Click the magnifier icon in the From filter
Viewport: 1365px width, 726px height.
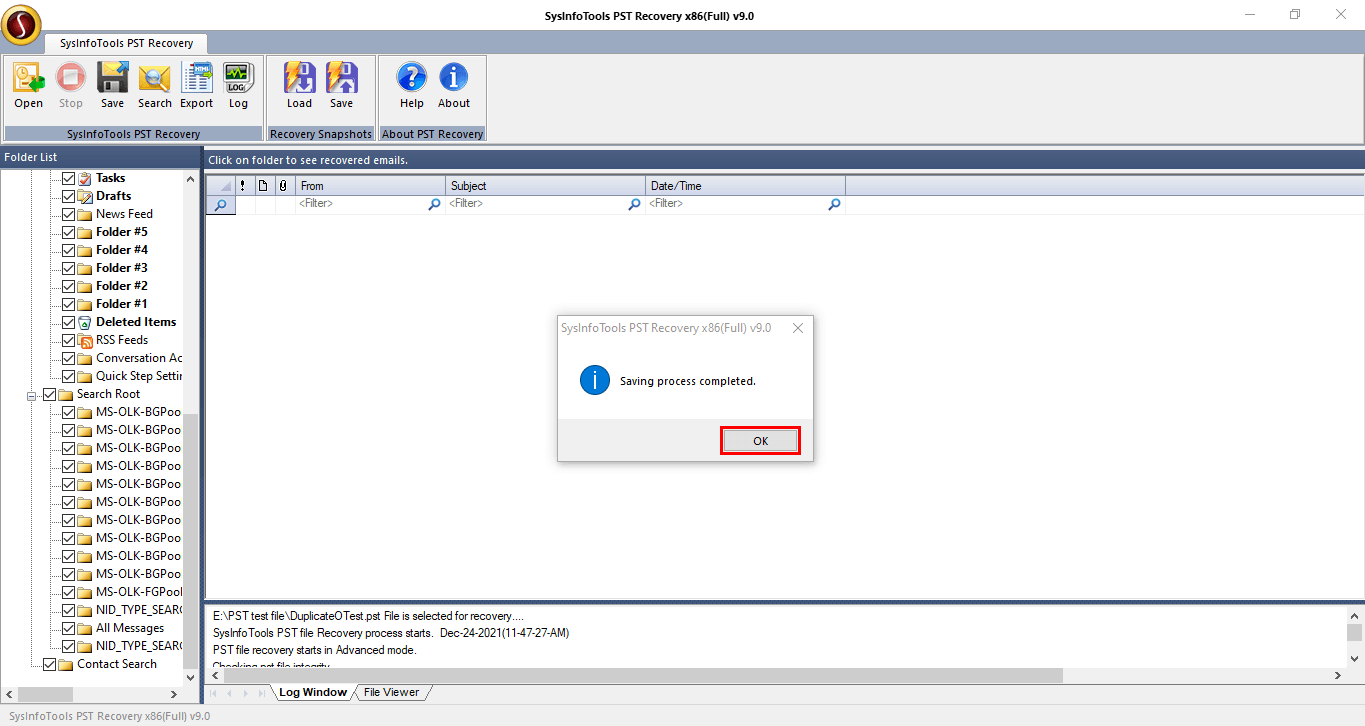click(434, 204)
